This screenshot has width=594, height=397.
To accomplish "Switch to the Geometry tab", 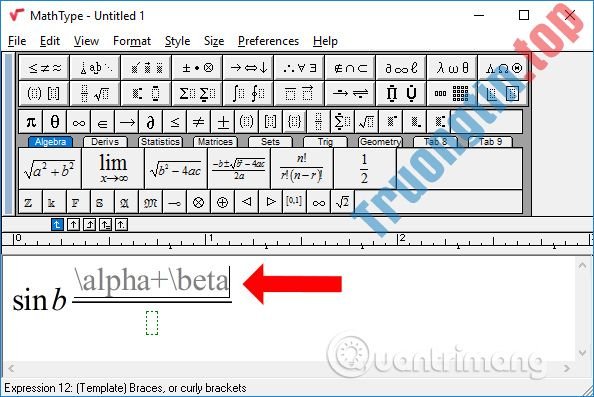I will 380,142.
